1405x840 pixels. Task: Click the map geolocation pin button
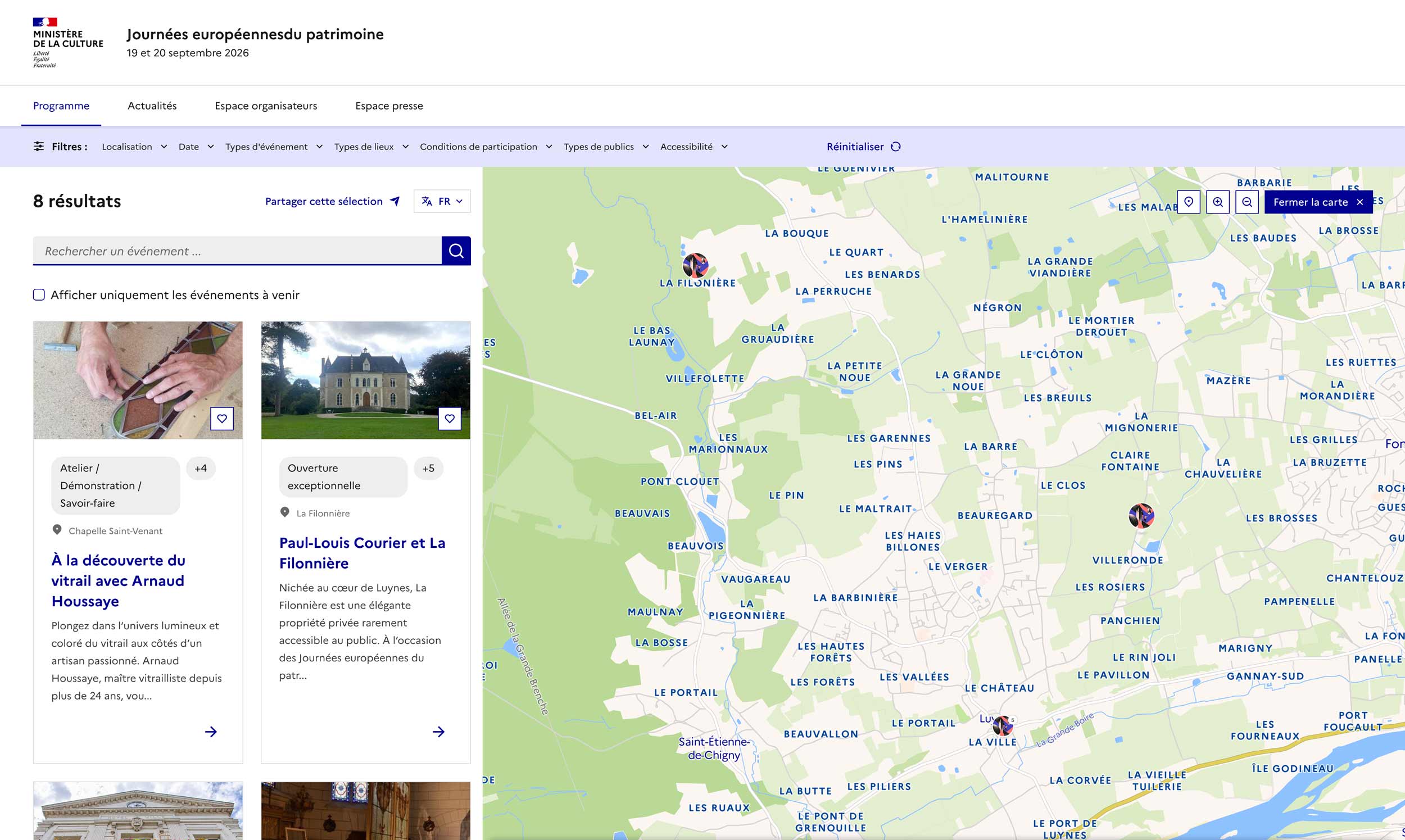(x=1189, y=202)
